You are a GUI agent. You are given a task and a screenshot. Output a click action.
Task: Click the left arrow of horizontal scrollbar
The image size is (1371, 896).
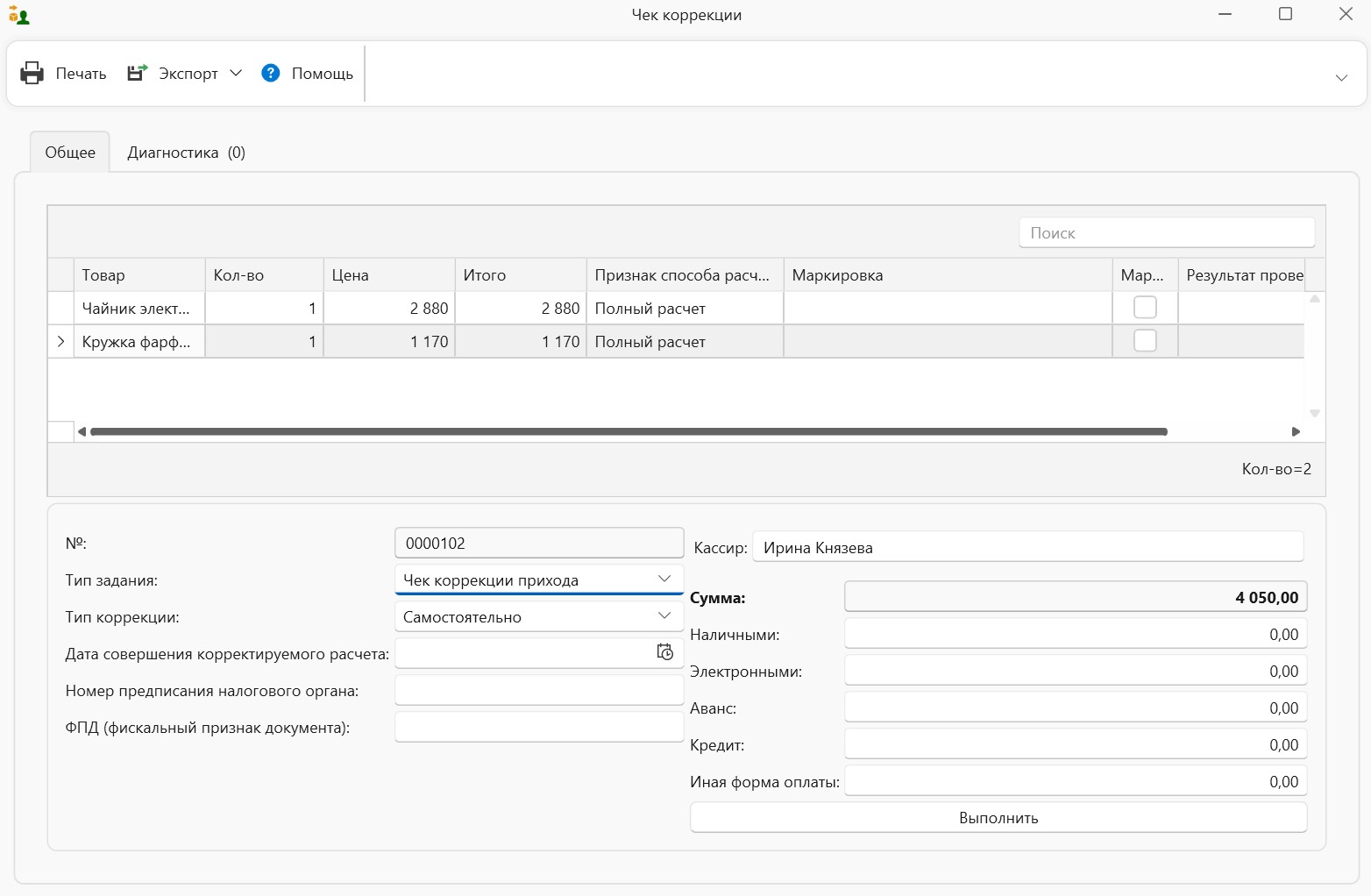pos(82,431)
